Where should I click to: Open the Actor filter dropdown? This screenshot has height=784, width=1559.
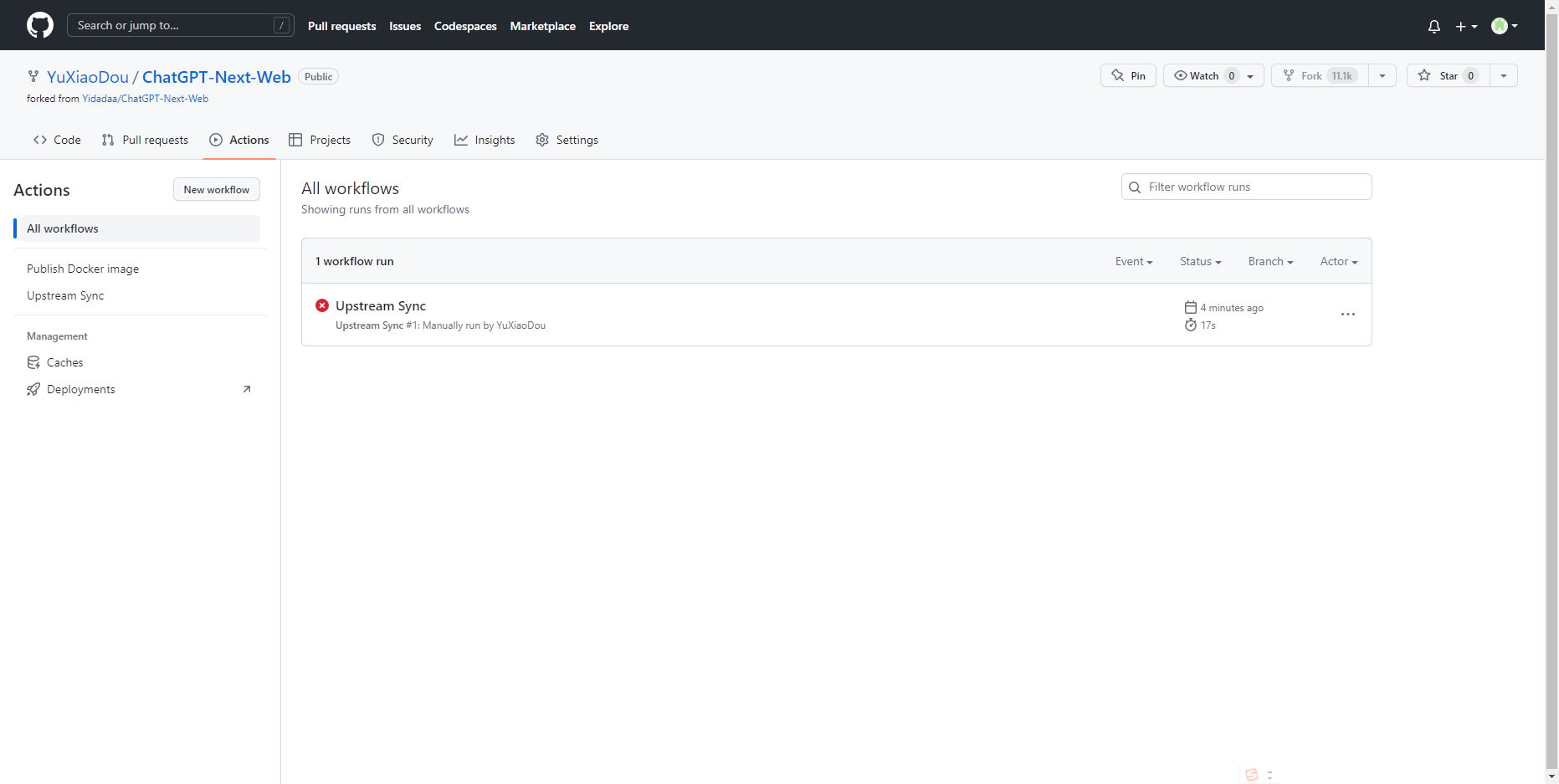tap(1337, 261)
